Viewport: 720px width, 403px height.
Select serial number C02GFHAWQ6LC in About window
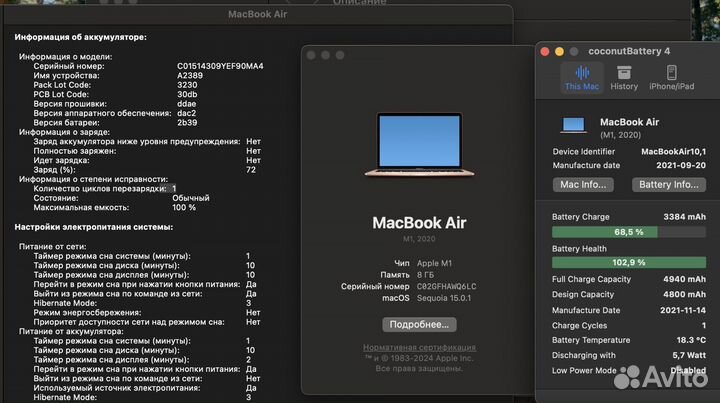click(446, 286)
